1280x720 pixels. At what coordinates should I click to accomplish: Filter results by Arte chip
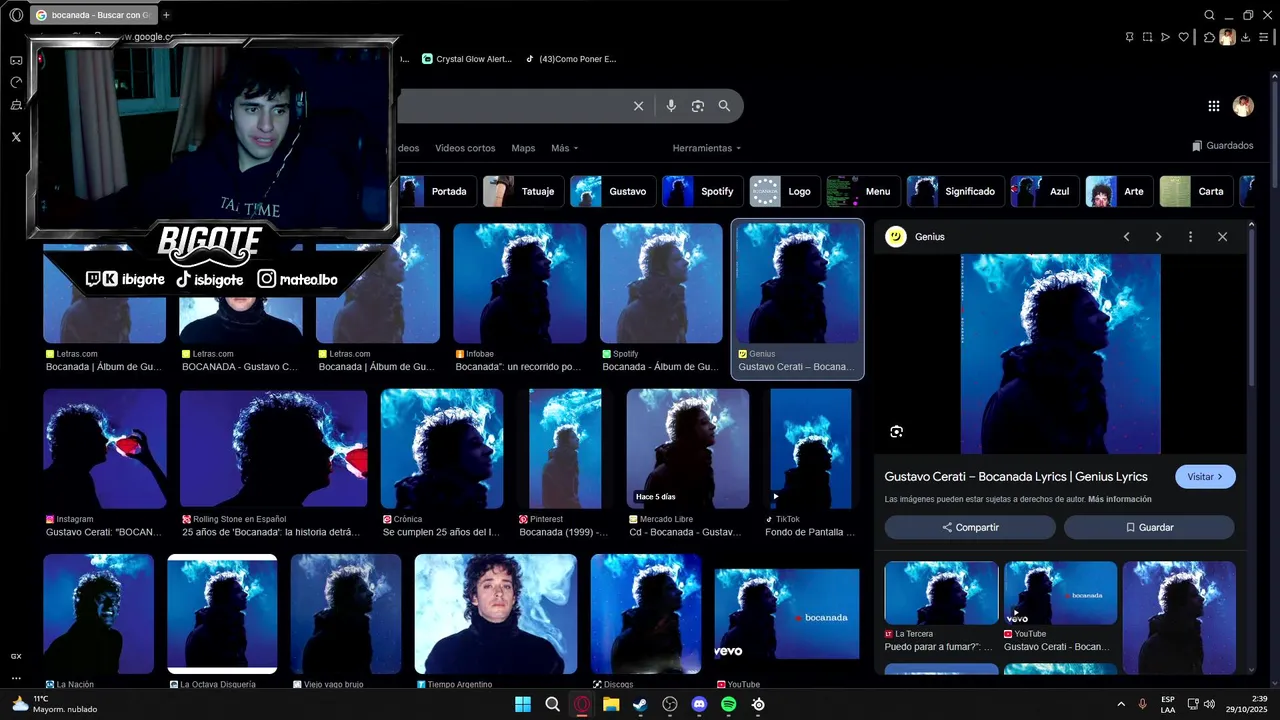point(1119,191)
